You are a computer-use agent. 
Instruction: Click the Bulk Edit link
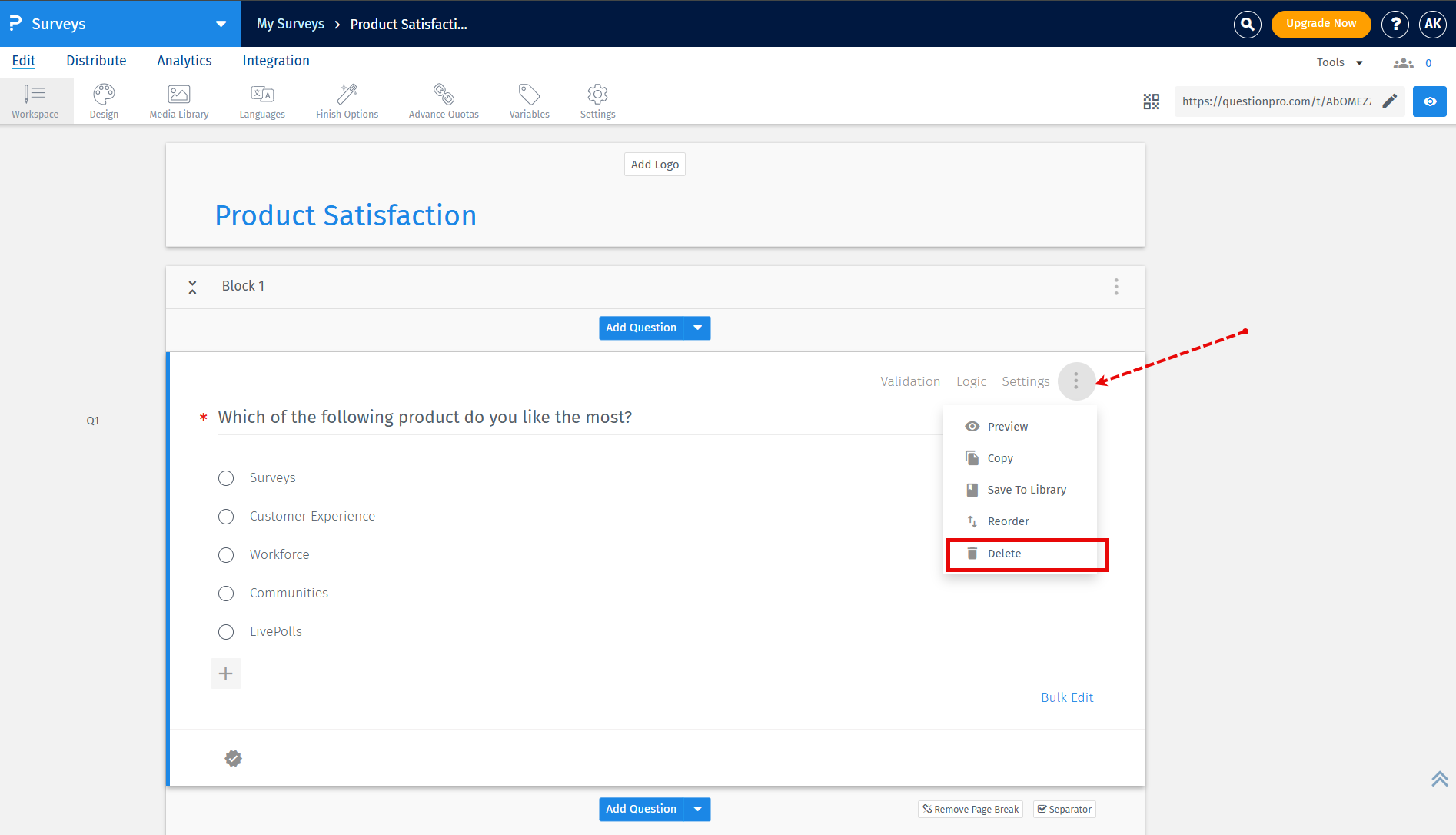1067,697
